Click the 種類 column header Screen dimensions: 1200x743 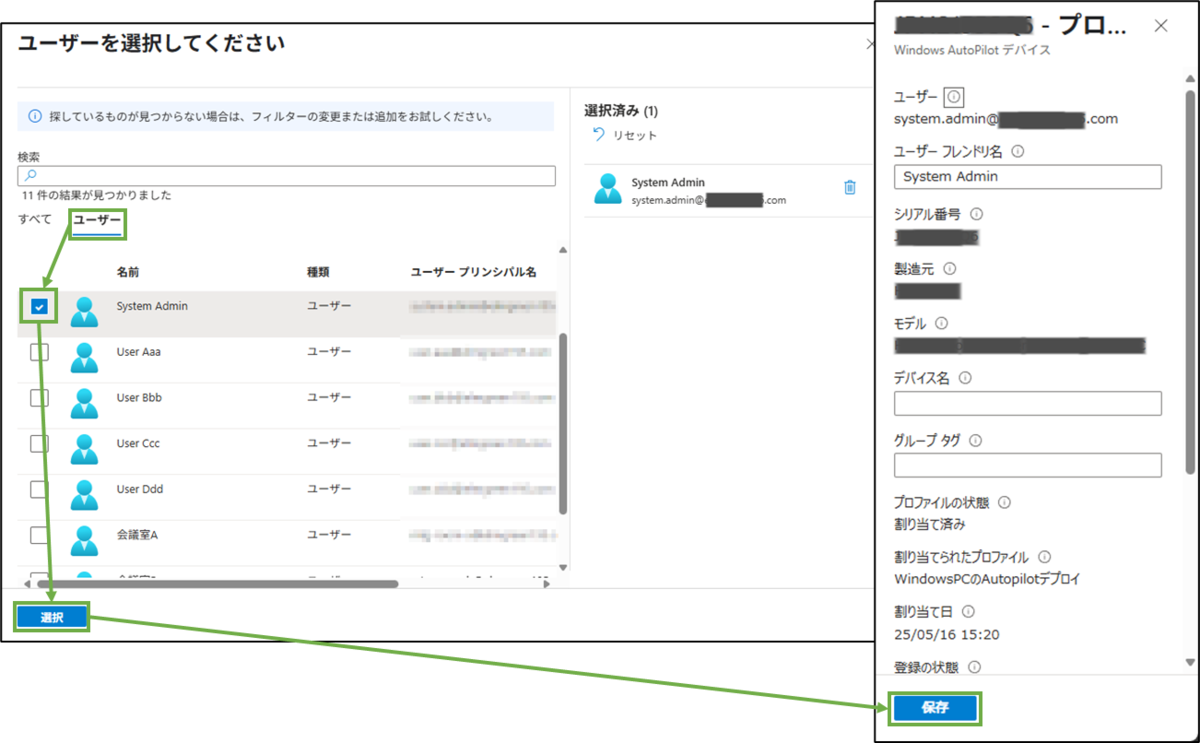coord(318,272)
